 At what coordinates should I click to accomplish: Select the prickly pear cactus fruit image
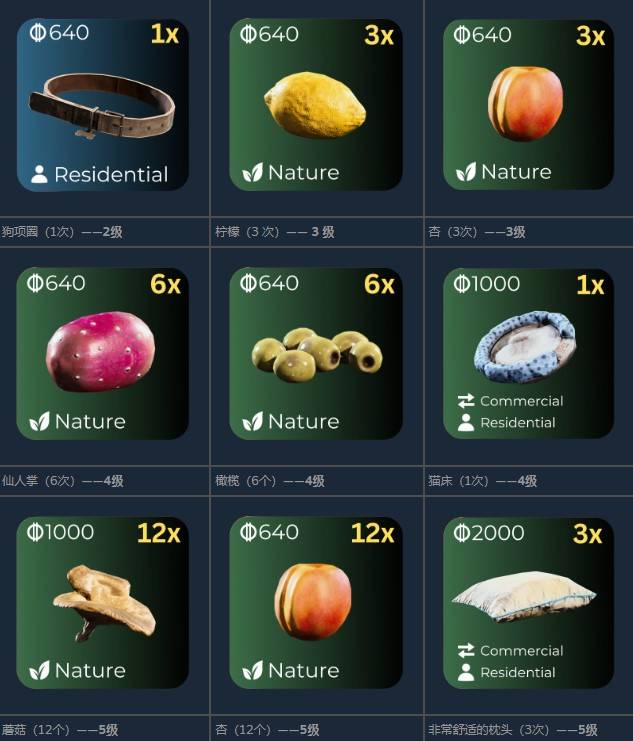point(100,351)
